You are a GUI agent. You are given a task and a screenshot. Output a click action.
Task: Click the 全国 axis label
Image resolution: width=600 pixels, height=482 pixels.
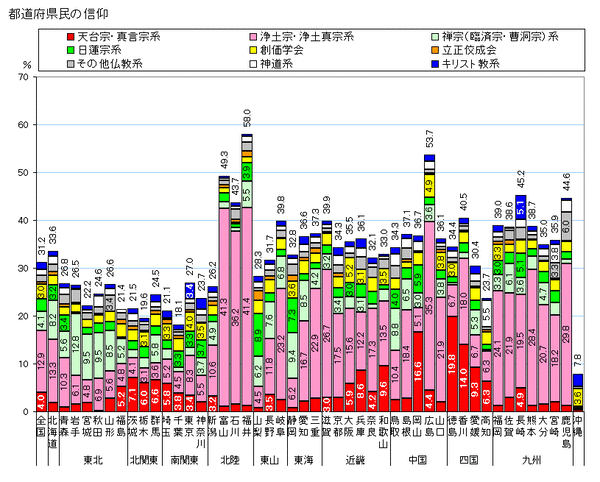(42, 426)
